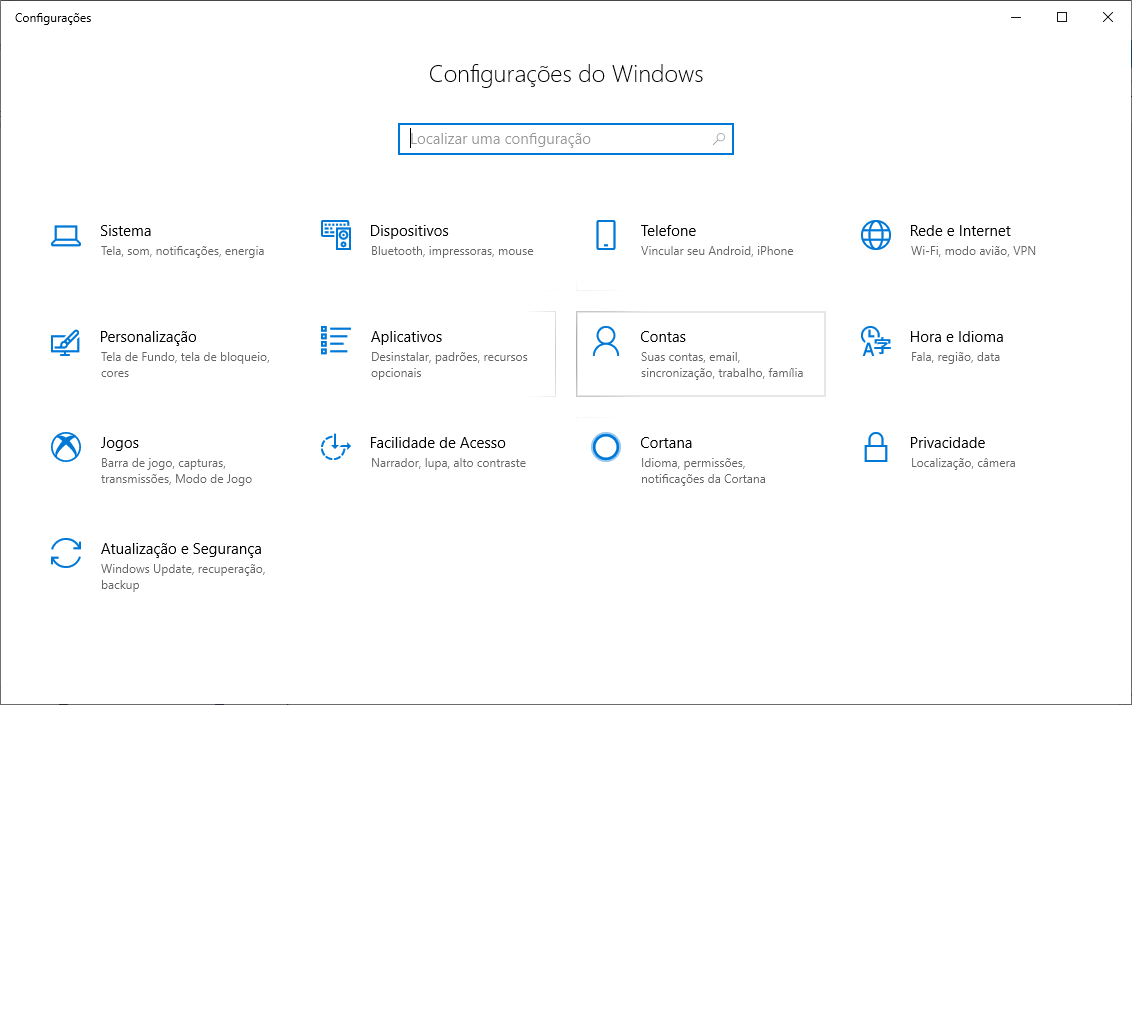Click the Jogos Xbox icon
Screen dimensions: 1132x1032
66,447
